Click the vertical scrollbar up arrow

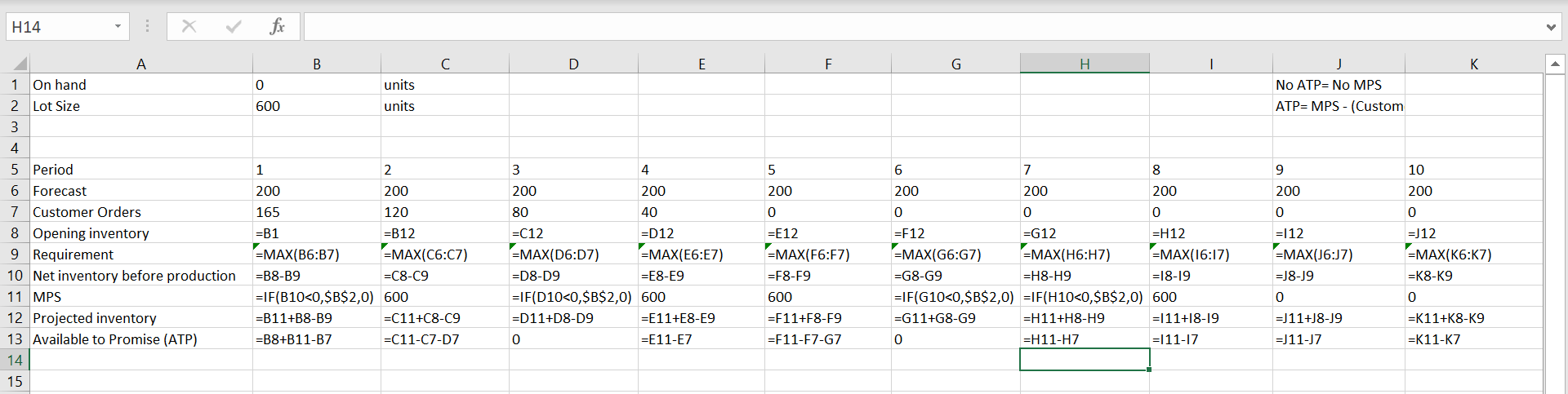point(1554,64)
